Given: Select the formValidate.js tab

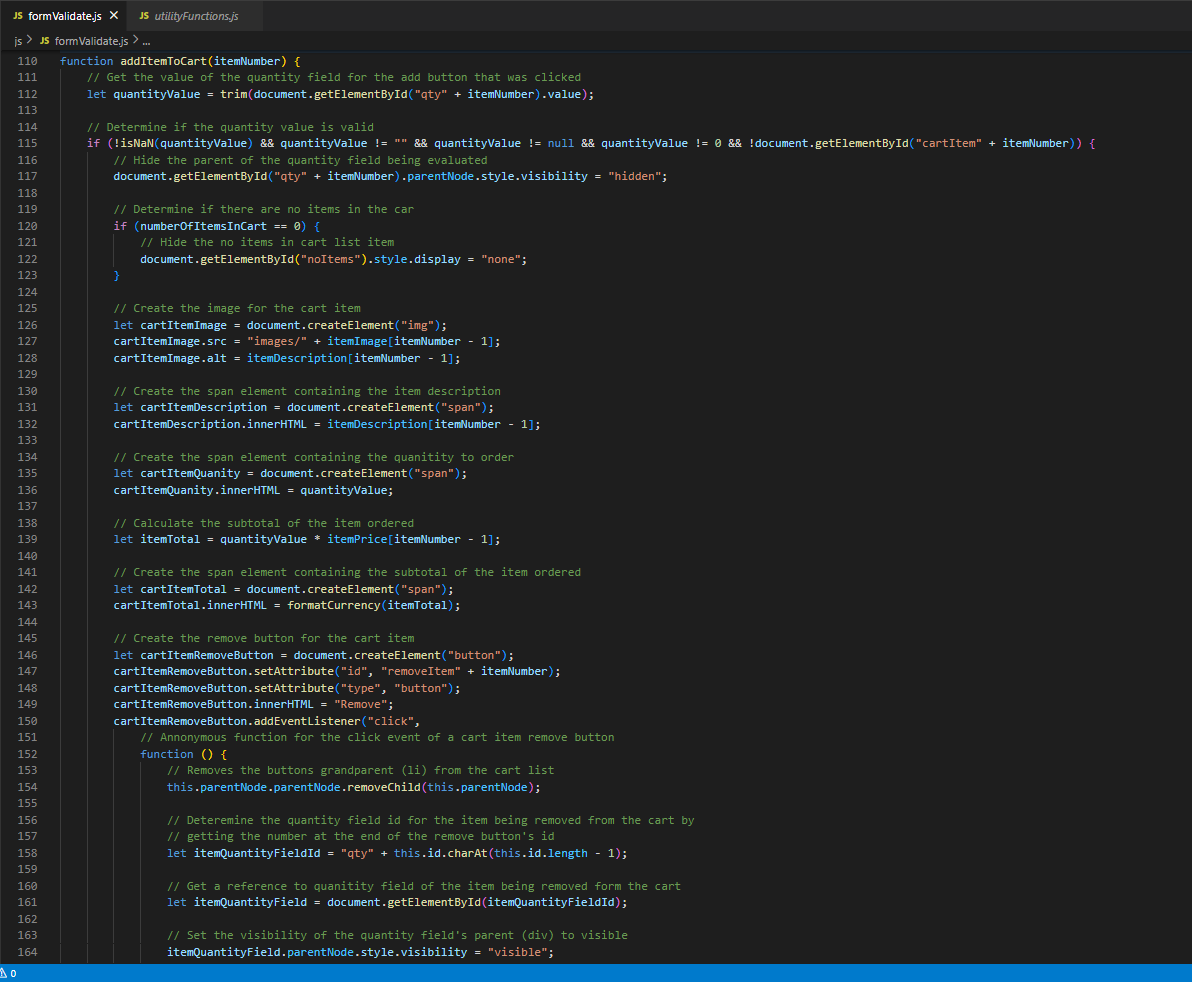Looking at the screenshot, I should coord(65,15).
